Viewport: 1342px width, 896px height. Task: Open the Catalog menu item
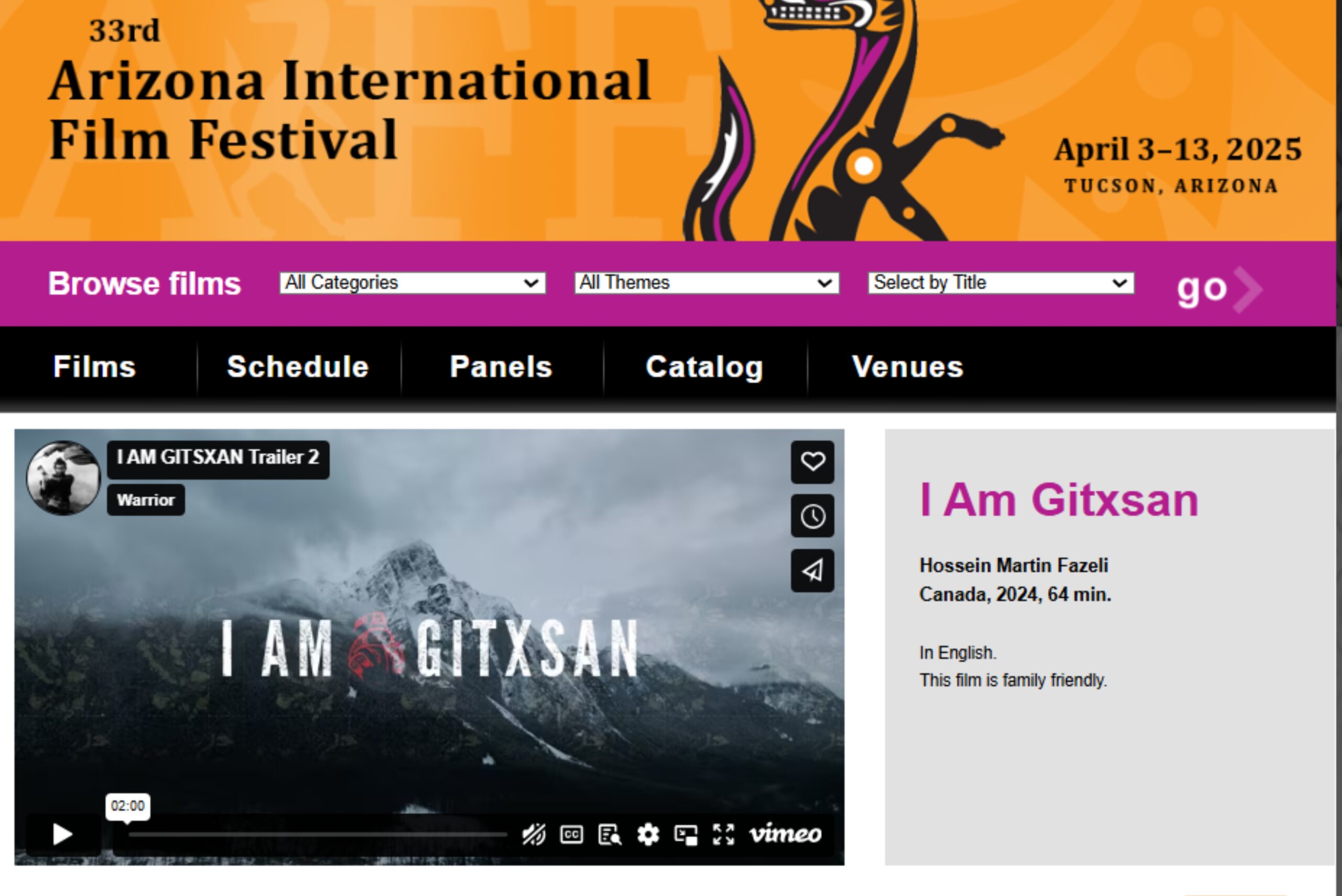click(704, 367)
